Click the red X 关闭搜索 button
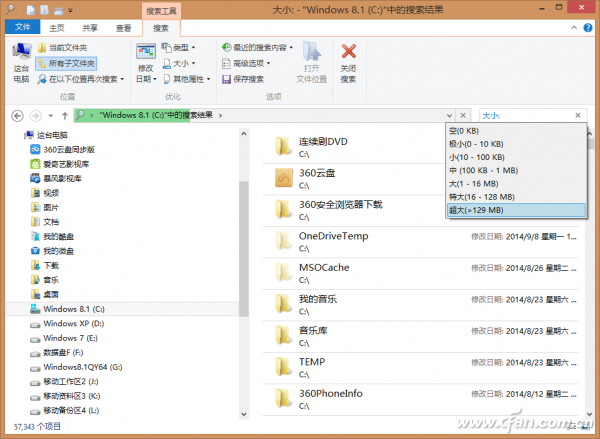Screen dimensions: 600x439 (x=348, y=63)
